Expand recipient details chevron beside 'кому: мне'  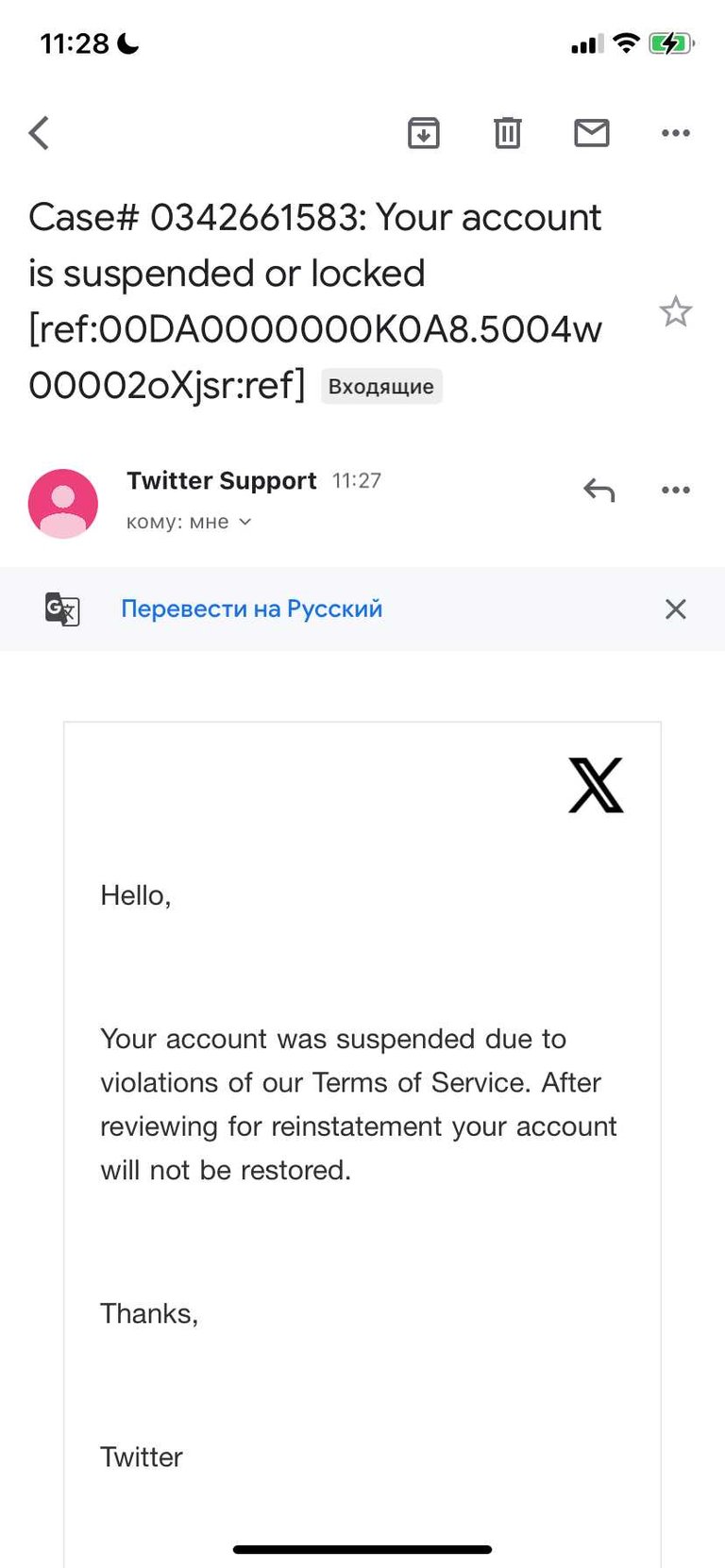(x=245, y=522)
